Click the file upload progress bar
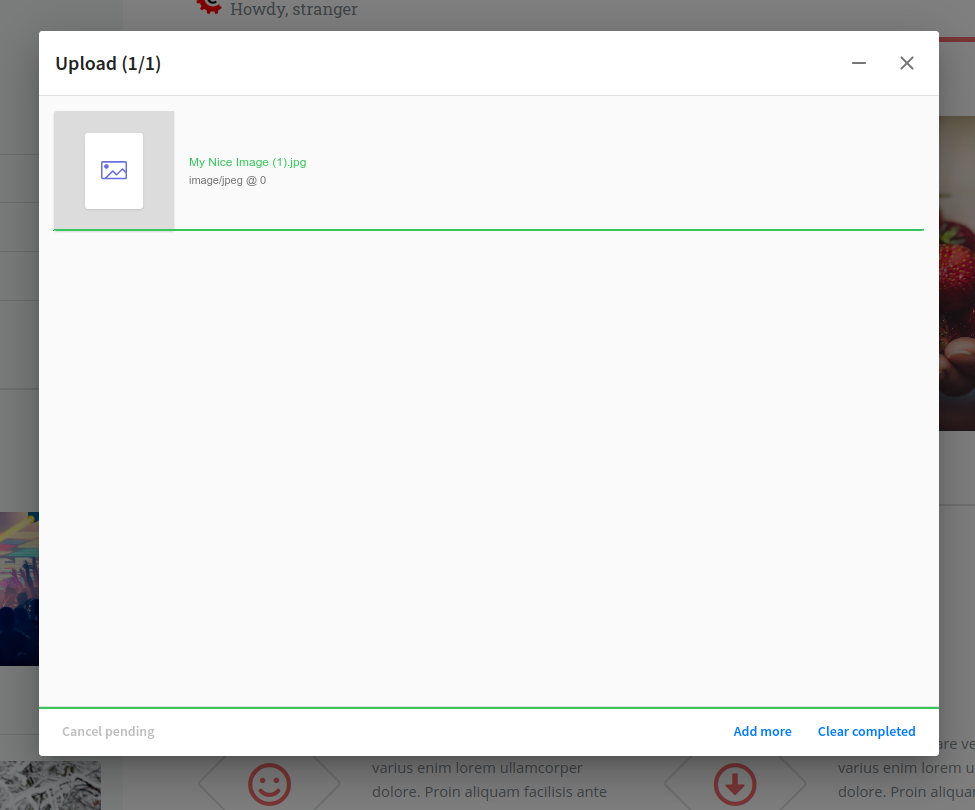The image size is (975, 810). tap(488, 230)
